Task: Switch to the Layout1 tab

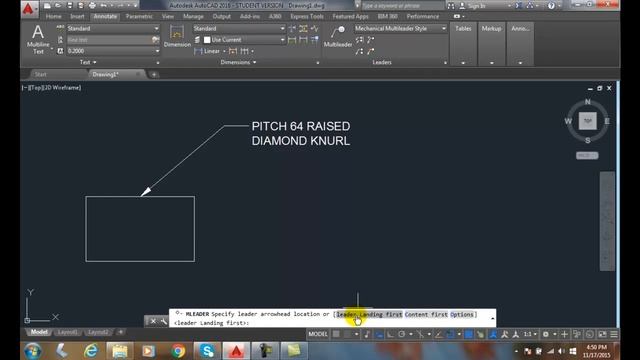Action: (68, 332)
